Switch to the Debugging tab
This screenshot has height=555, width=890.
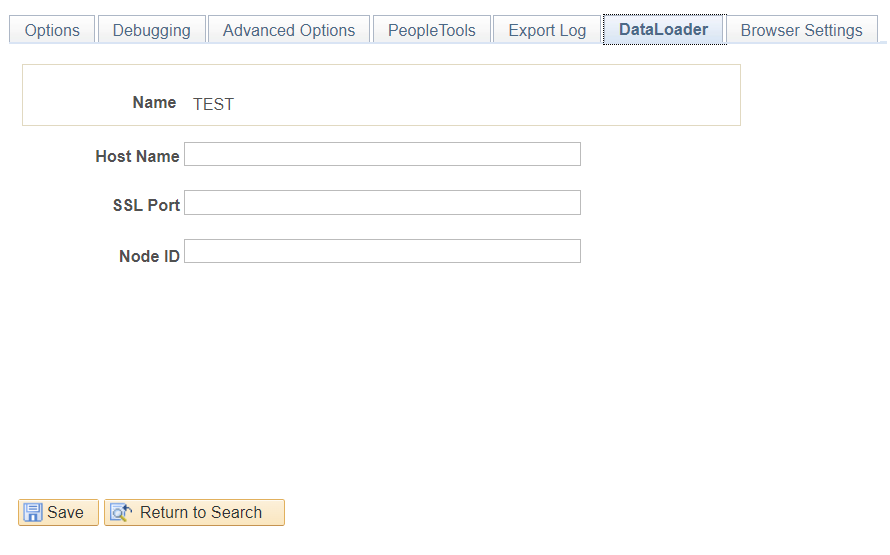(152, 30)
